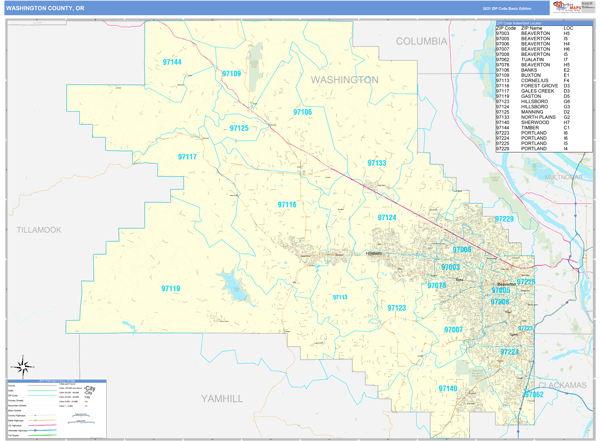Select ZIP label 97003 on the map
This screenshot has height=441, width=600.
[x=450, y=267]
